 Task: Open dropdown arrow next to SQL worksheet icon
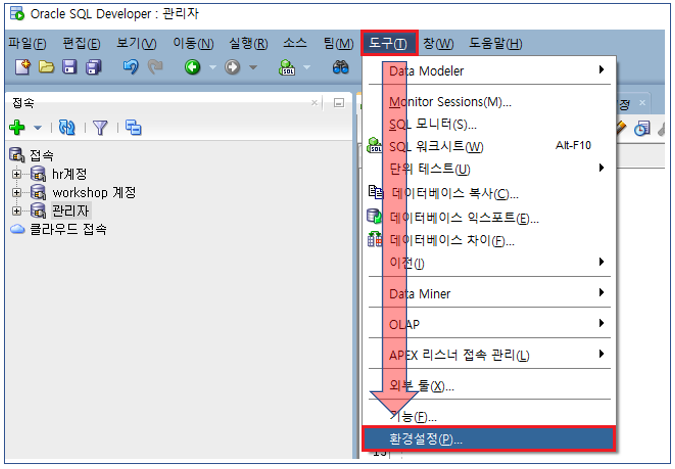coord(307,67)
